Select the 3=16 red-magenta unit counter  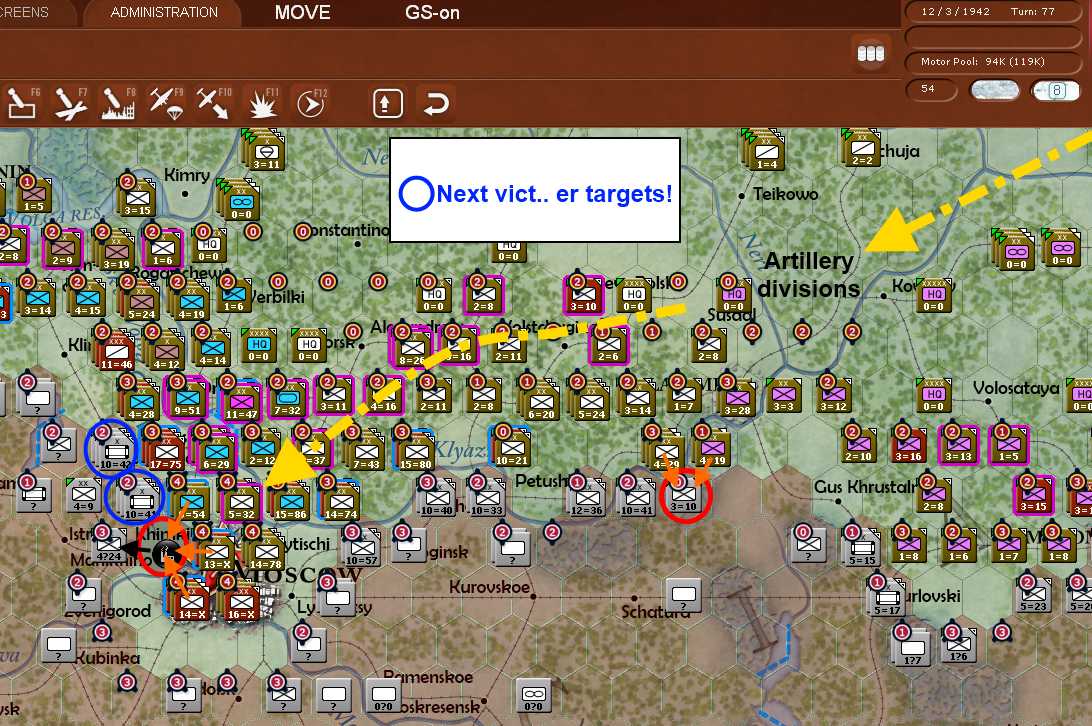coord(908,445)
